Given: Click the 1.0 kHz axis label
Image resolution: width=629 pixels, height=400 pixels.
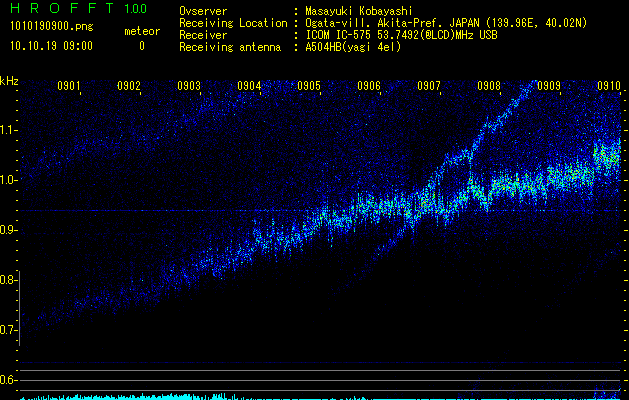Looking at the screenshot, I should tap(8, 180).
